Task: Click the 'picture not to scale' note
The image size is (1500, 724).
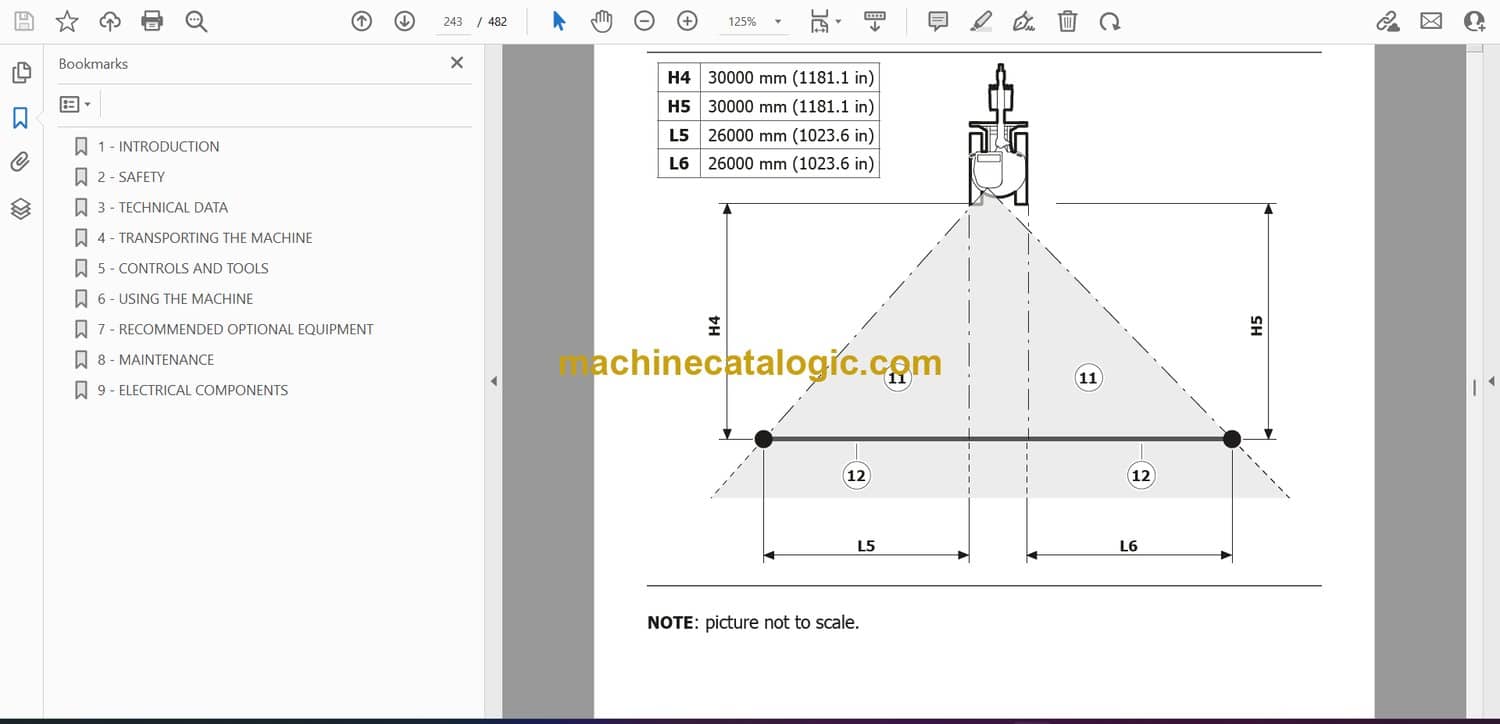Action: [x=753, y=622]
